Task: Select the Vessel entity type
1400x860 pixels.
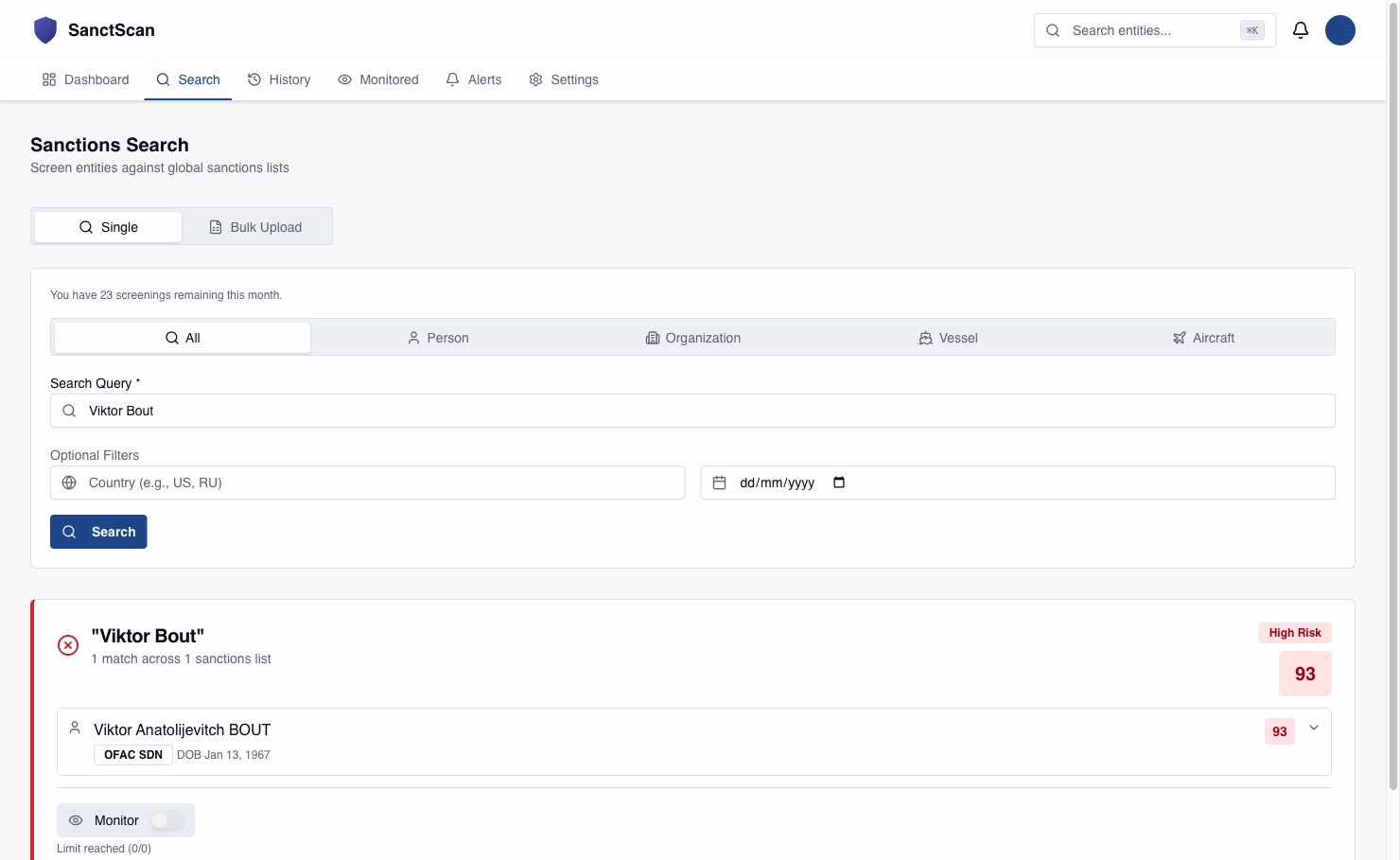Action: coord(948,338)
